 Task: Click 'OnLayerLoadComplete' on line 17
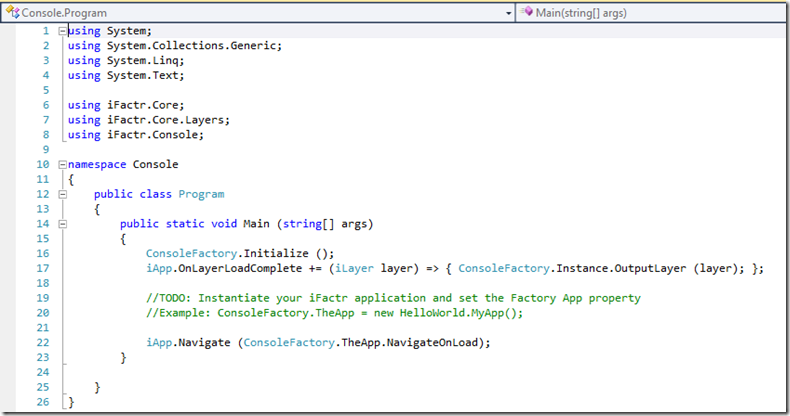[240, 268]
